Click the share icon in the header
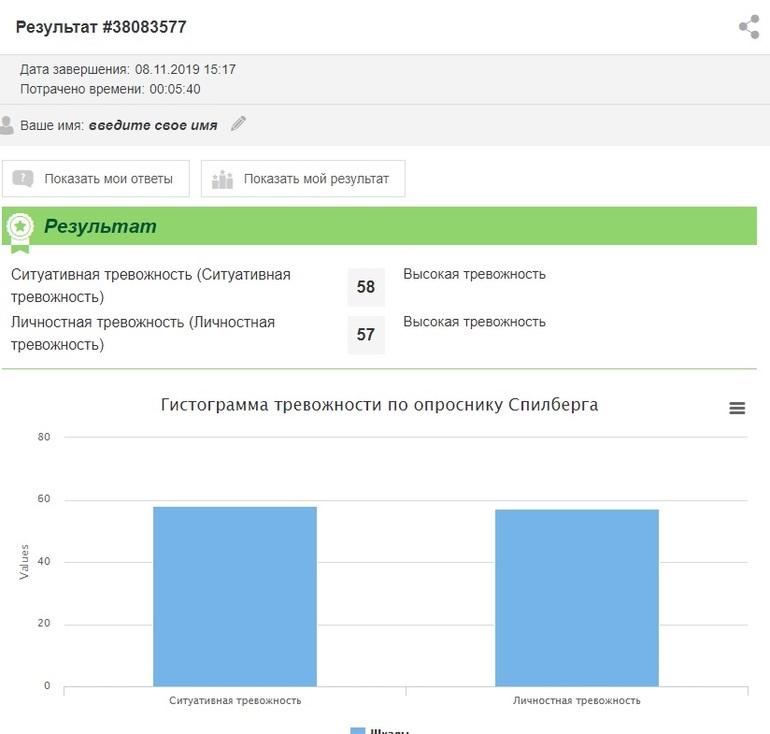Image resolution: width=770 pixels, height=734 pixels. tap(748, 27)
